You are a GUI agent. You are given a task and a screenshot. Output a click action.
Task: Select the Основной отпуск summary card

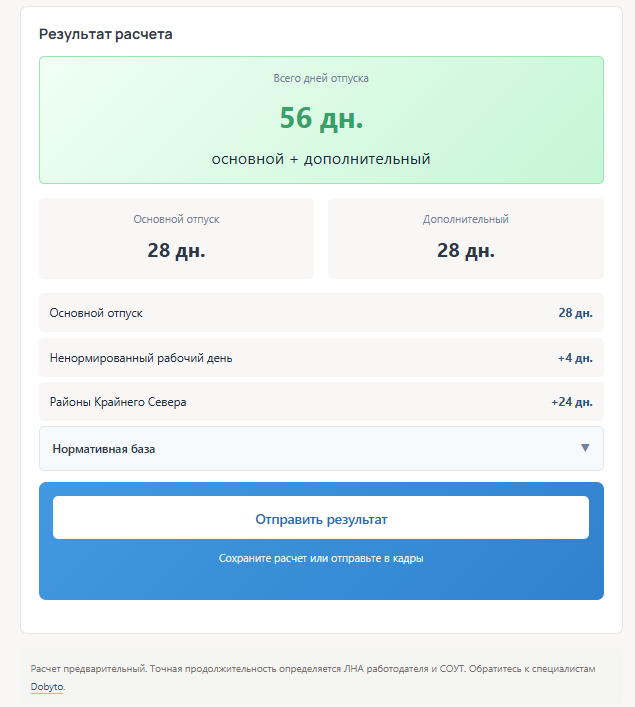tap(176, 238)
